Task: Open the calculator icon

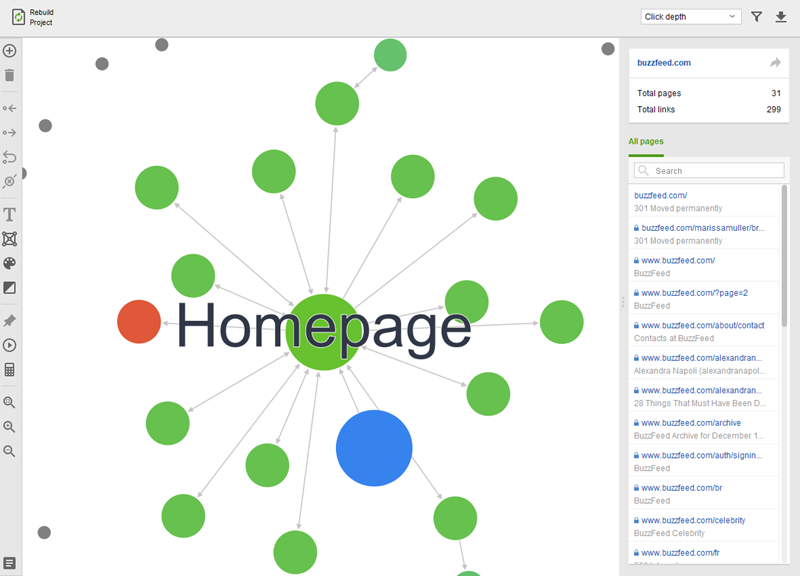Action: pyautogui.click(x=10, y=369)
